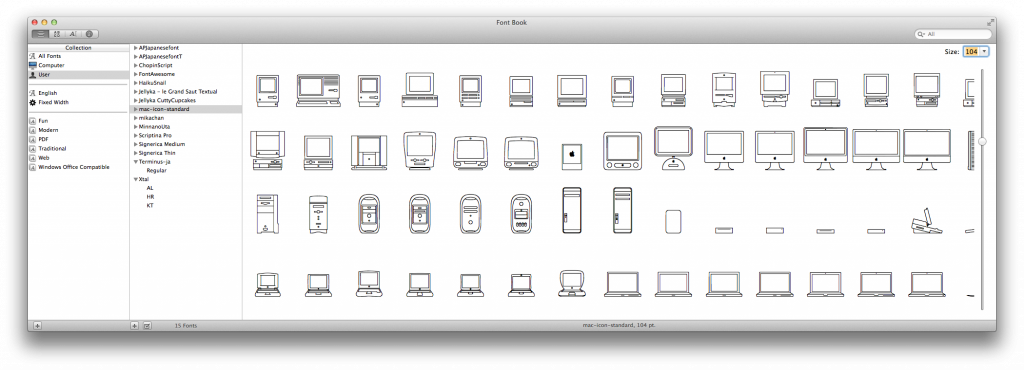Click the vertical size slider knob
The image size is (1024, 370).
click(982, 141)
